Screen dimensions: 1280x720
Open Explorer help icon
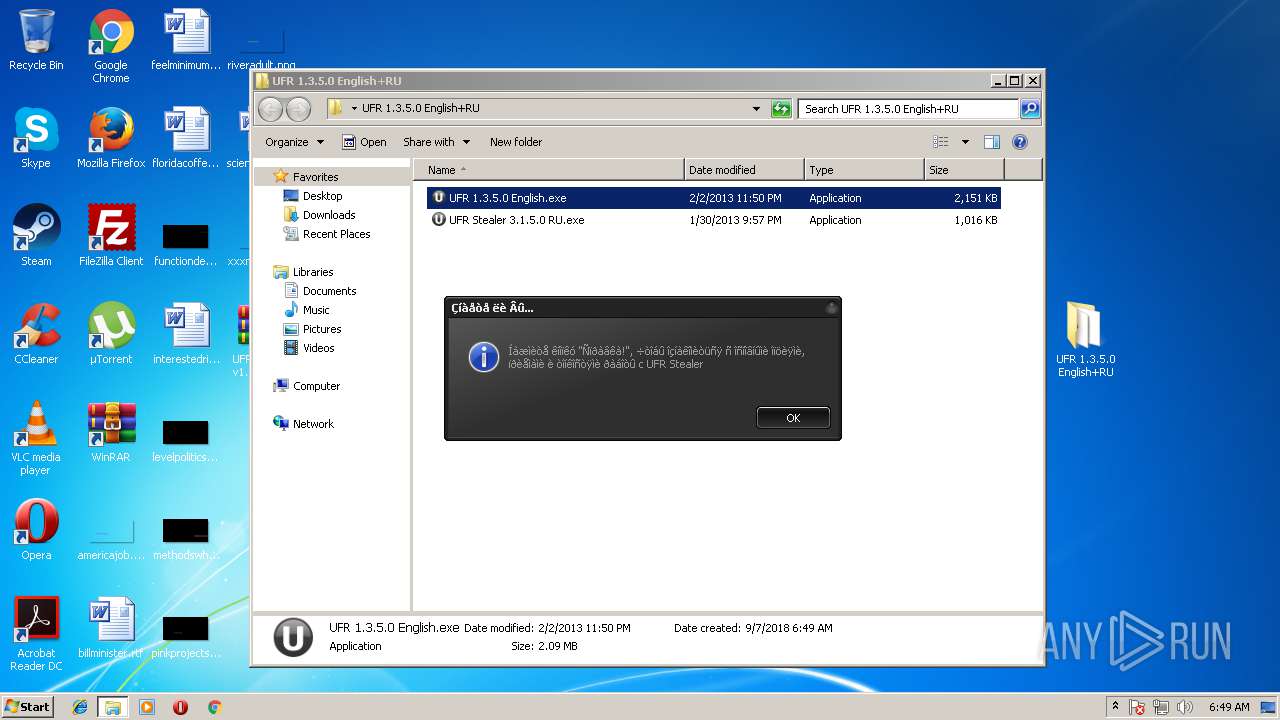coord(1020,142)
